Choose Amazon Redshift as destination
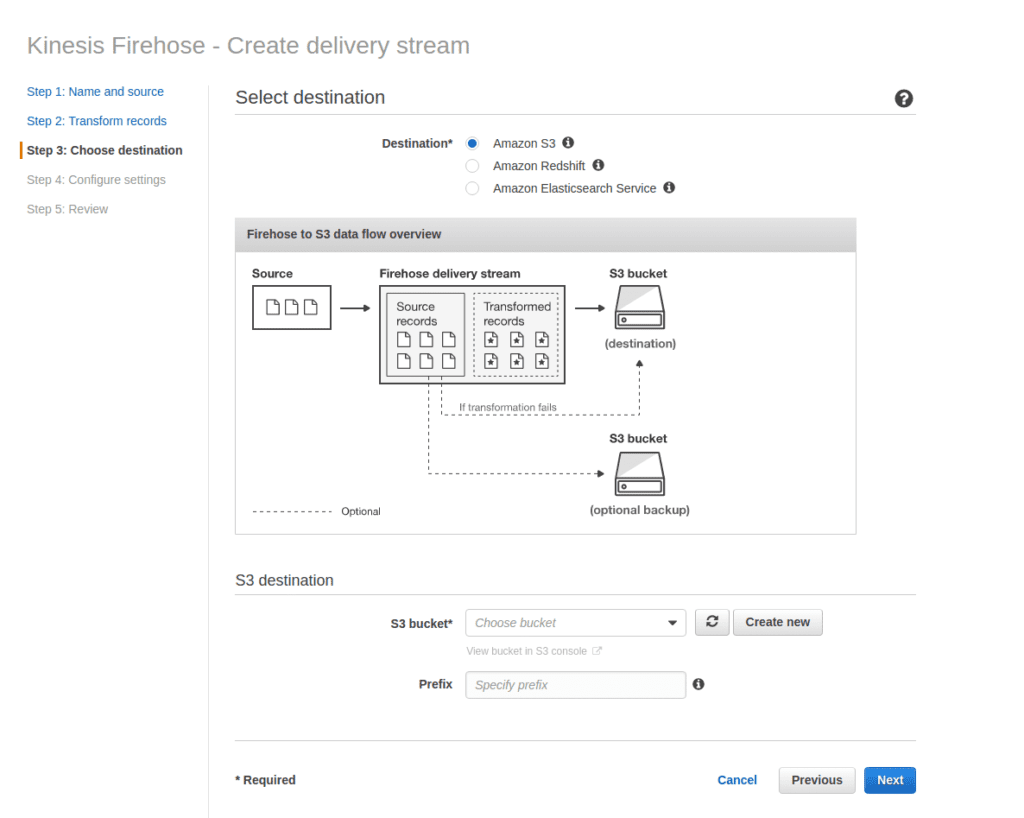 [x=473, y=166]
